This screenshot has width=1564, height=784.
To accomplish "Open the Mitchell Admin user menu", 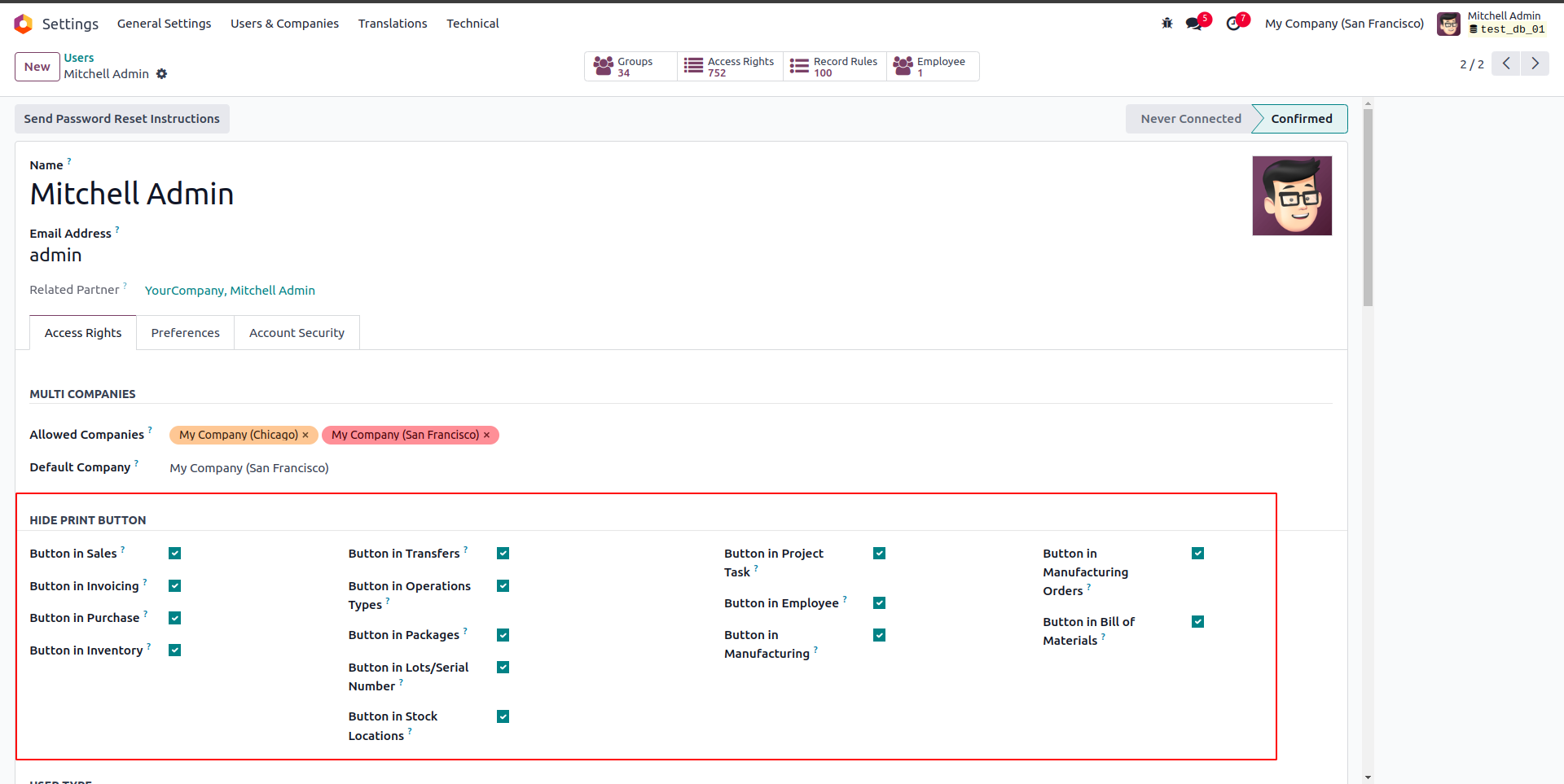I will point(1492,24).
